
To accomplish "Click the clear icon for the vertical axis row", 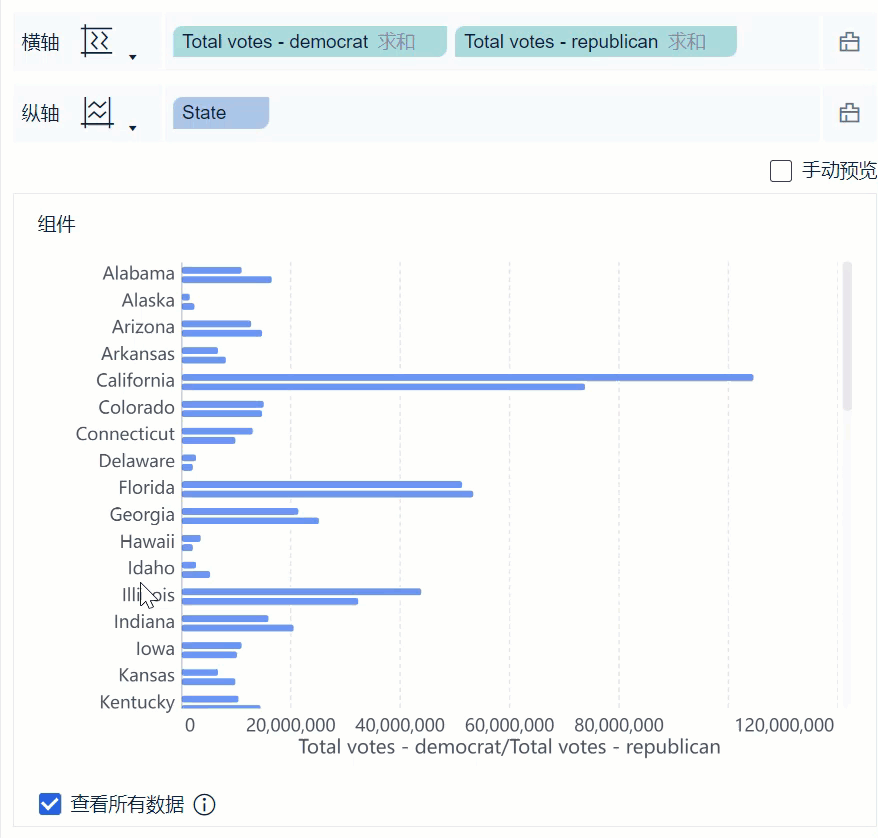I will (849, 113).
